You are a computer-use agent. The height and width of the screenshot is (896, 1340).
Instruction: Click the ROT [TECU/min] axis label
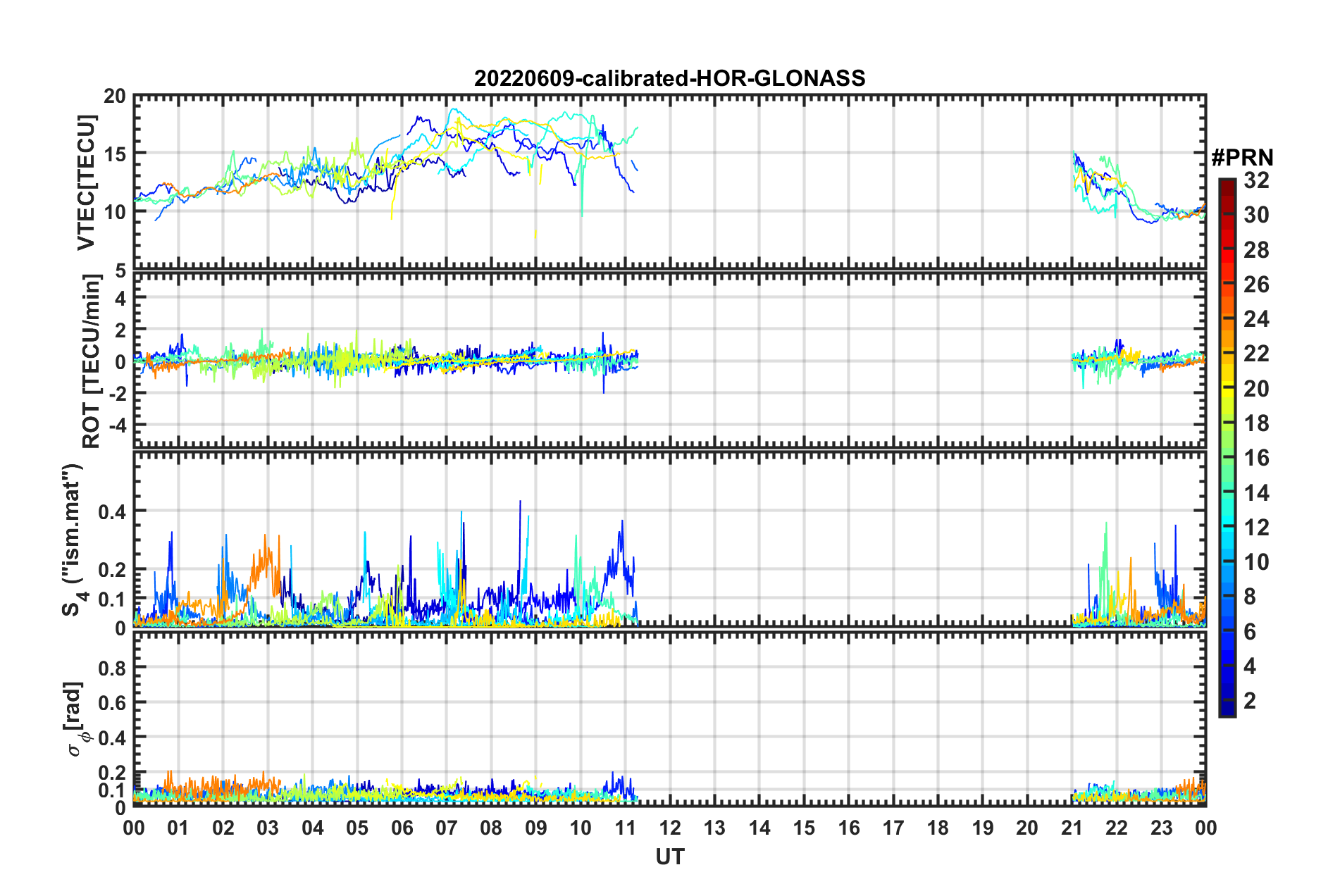(92, 361)
